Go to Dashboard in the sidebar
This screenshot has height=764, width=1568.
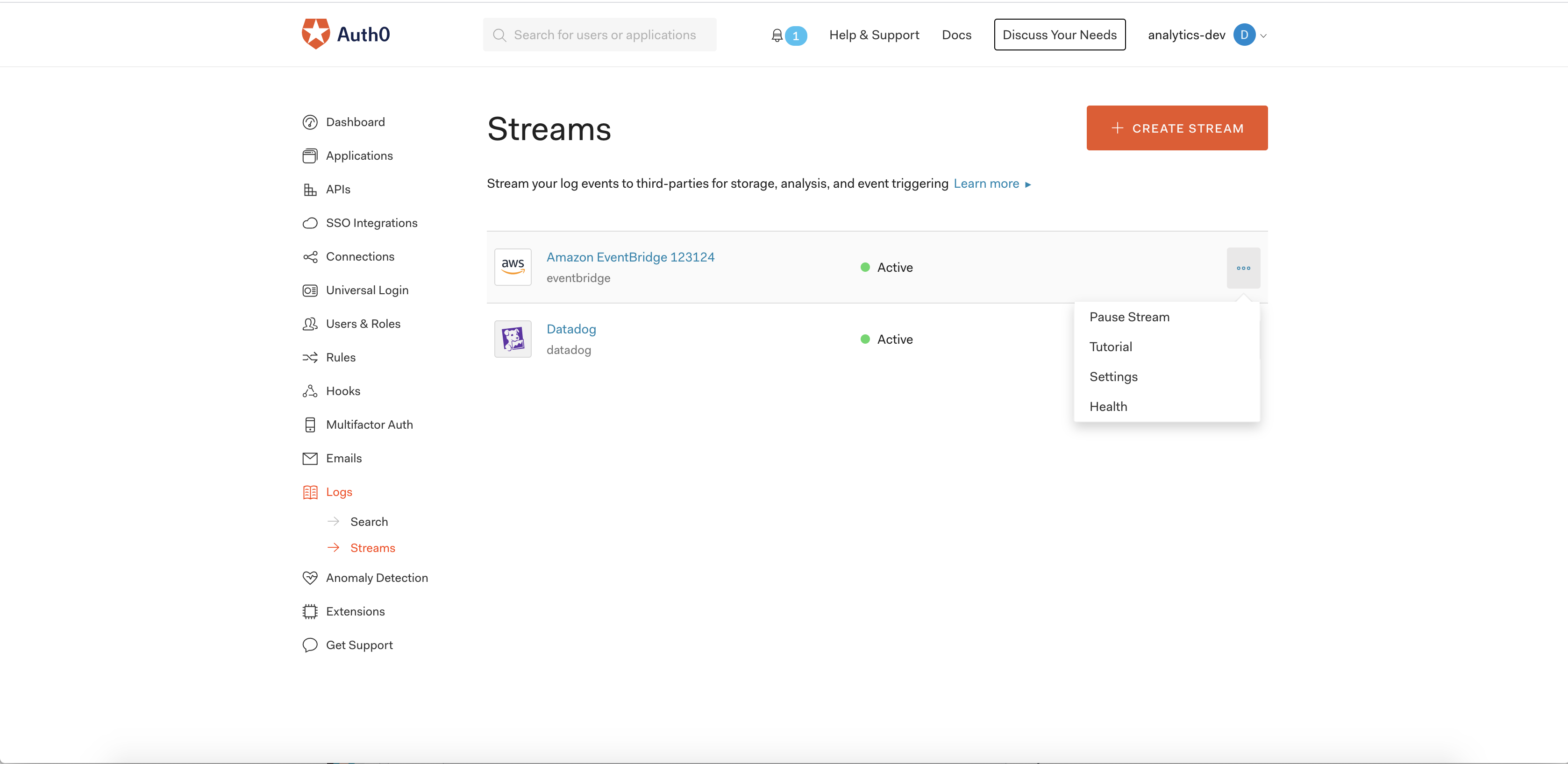coord(355,122)
